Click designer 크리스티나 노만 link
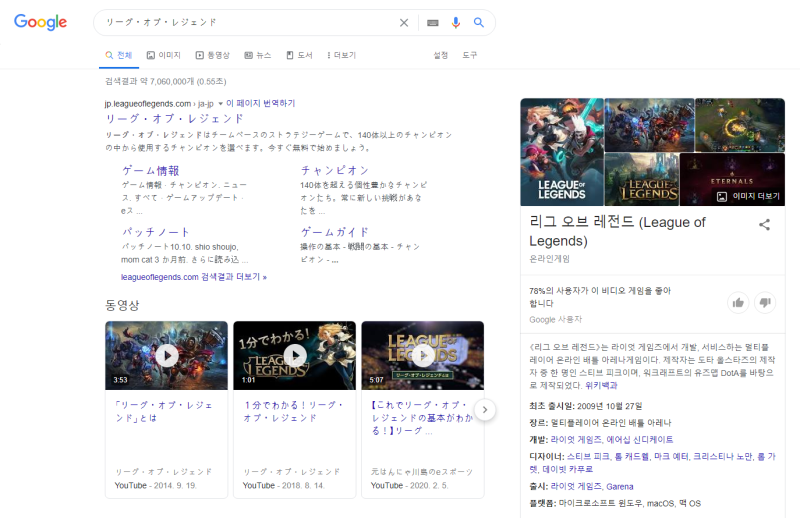Screen dimensions: 800x518 pyautogui.click(x=722, y=456)
